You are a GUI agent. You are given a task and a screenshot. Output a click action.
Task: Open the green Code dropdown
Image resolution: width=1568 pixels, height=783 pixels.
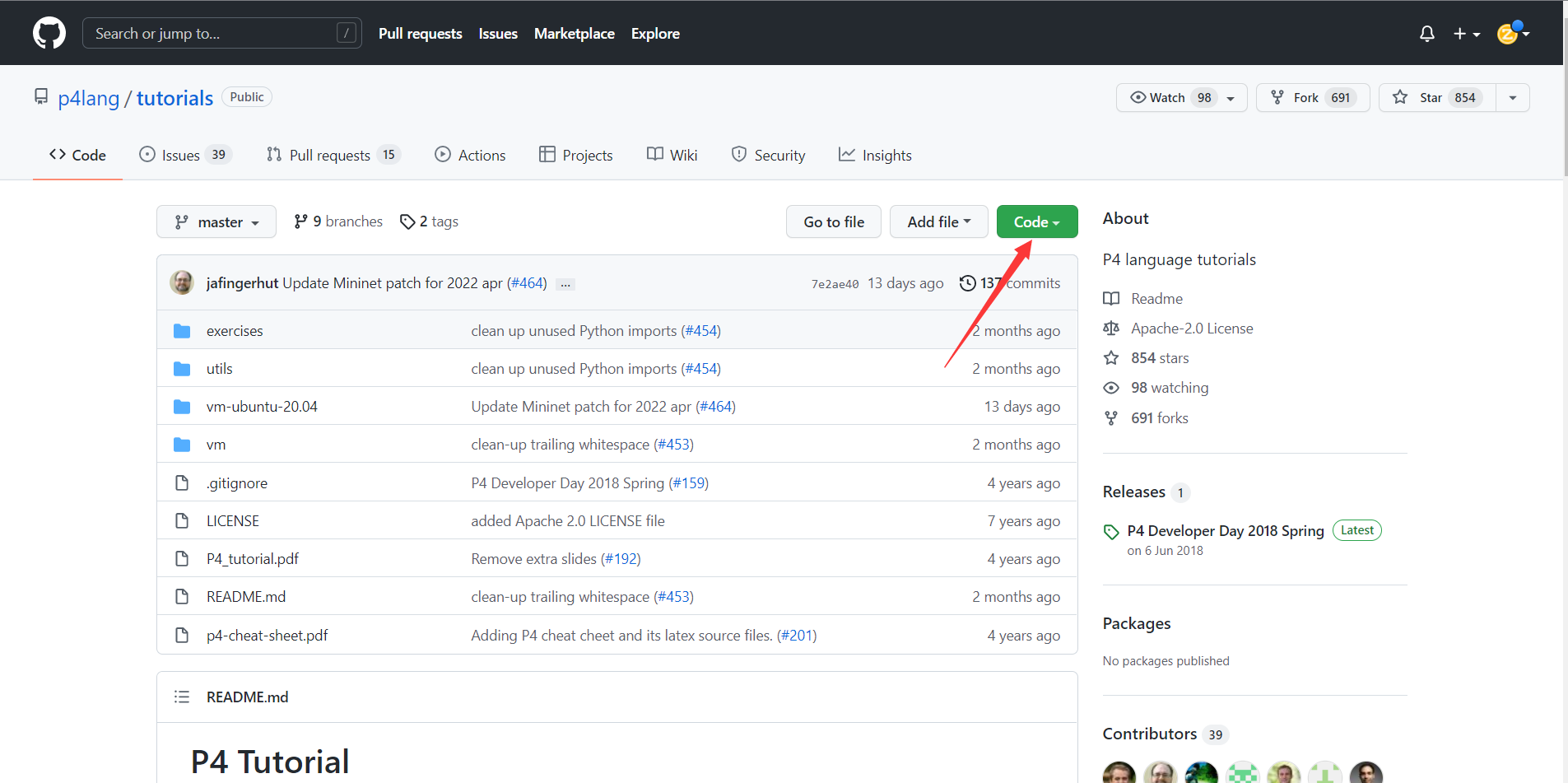pos(1037,222)
